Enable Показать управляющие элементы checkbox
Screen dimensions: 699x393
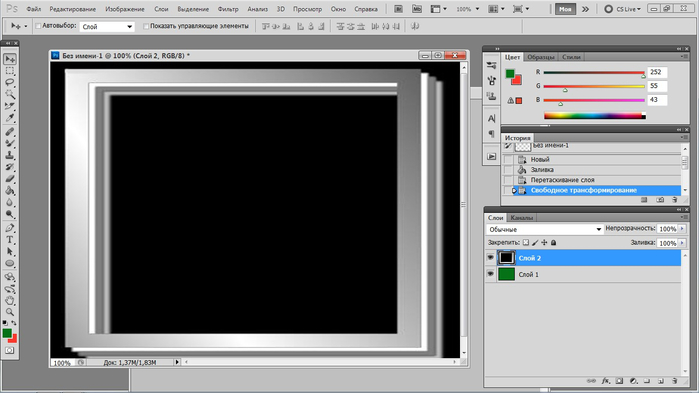[x=145, y=26]
